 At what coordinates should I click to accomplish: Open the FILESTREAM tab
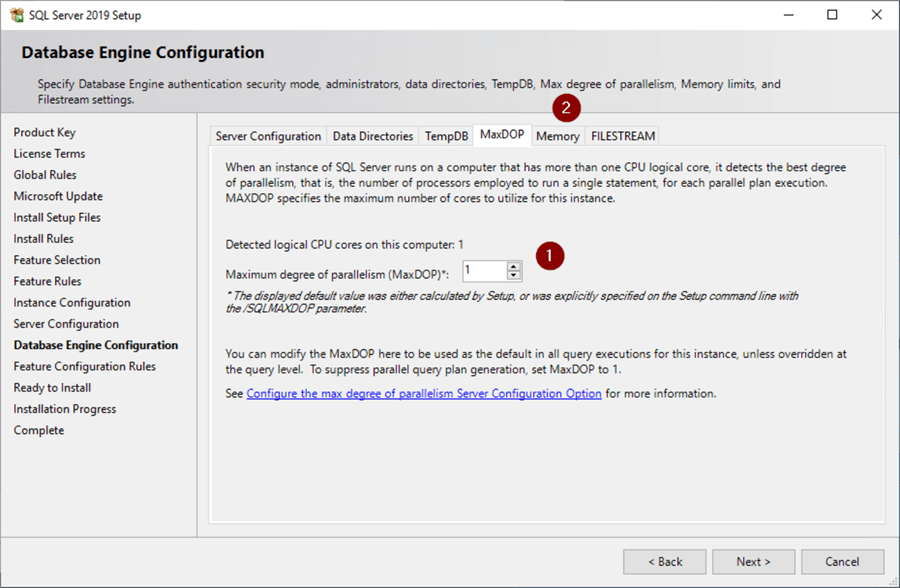tap(622, 136)
